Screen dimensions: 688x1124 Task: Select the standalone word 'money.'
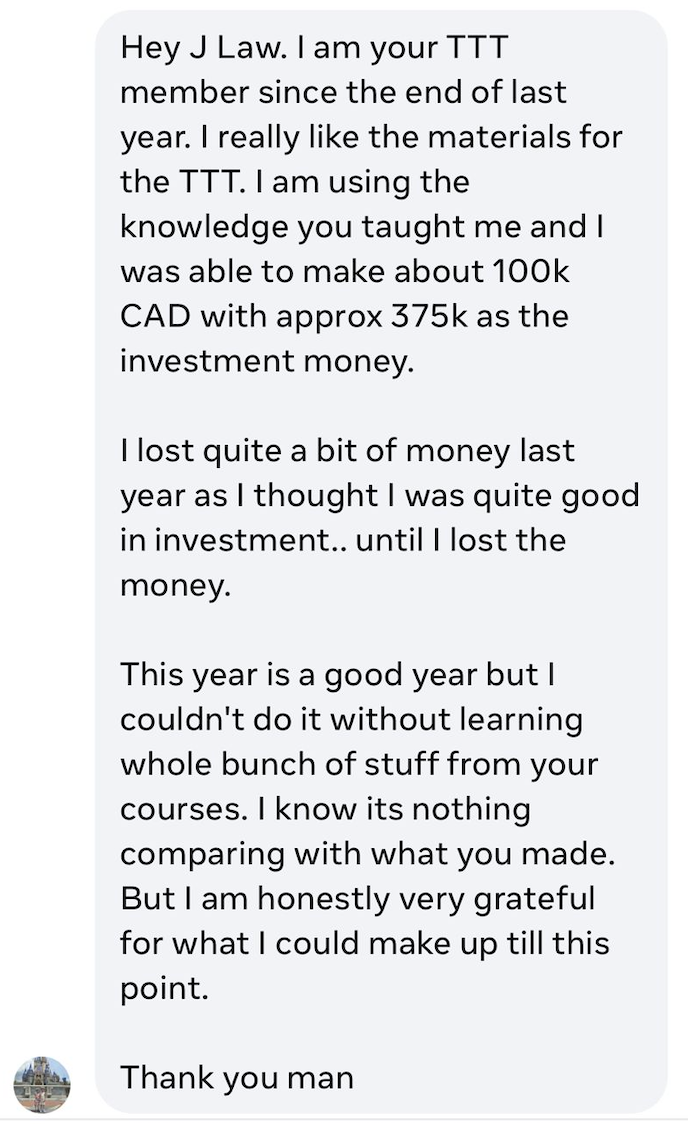[x=176, y=585]
